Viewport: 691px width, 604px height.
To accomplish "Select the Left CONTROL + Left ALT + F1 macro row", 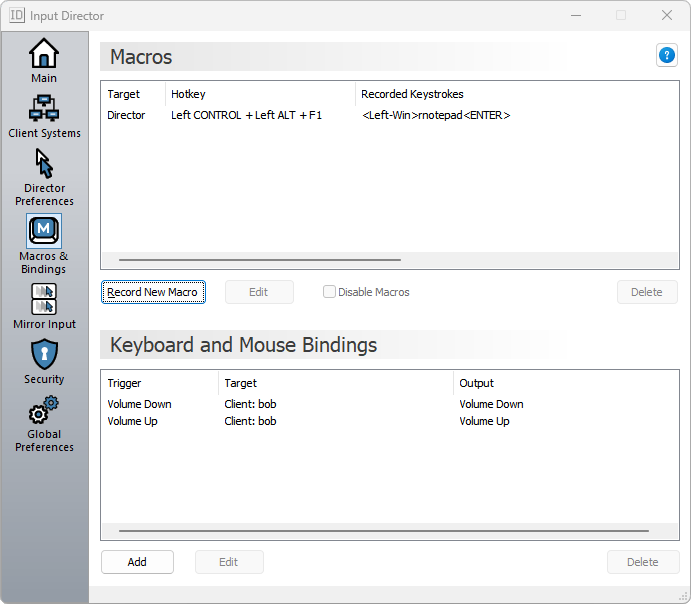I will 246,116.
